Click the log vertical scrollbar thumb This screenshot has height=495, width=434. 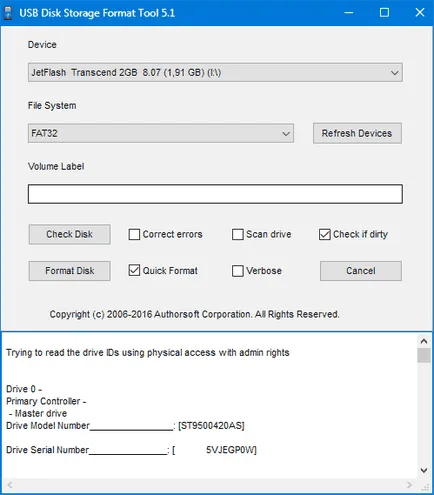point(424,355)
